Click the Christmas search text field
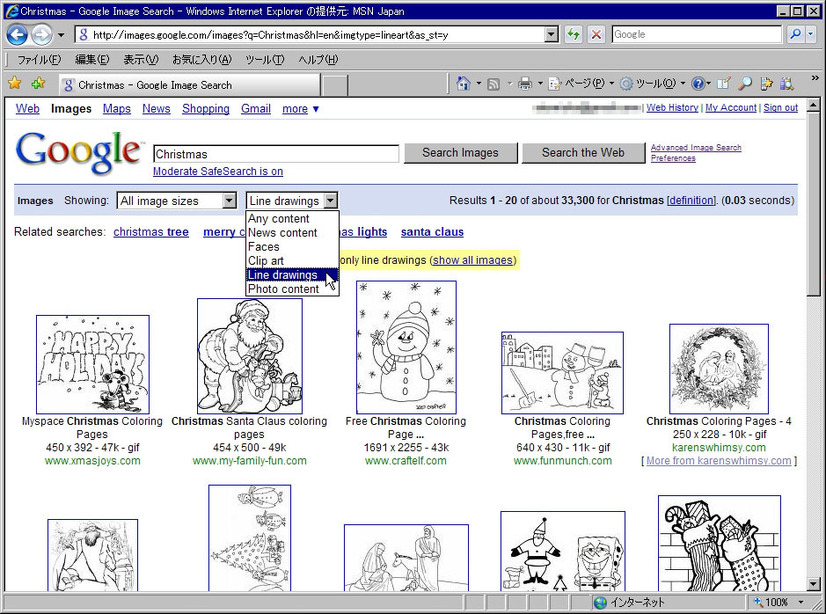The image size is (826, 614). click(276, 154)
